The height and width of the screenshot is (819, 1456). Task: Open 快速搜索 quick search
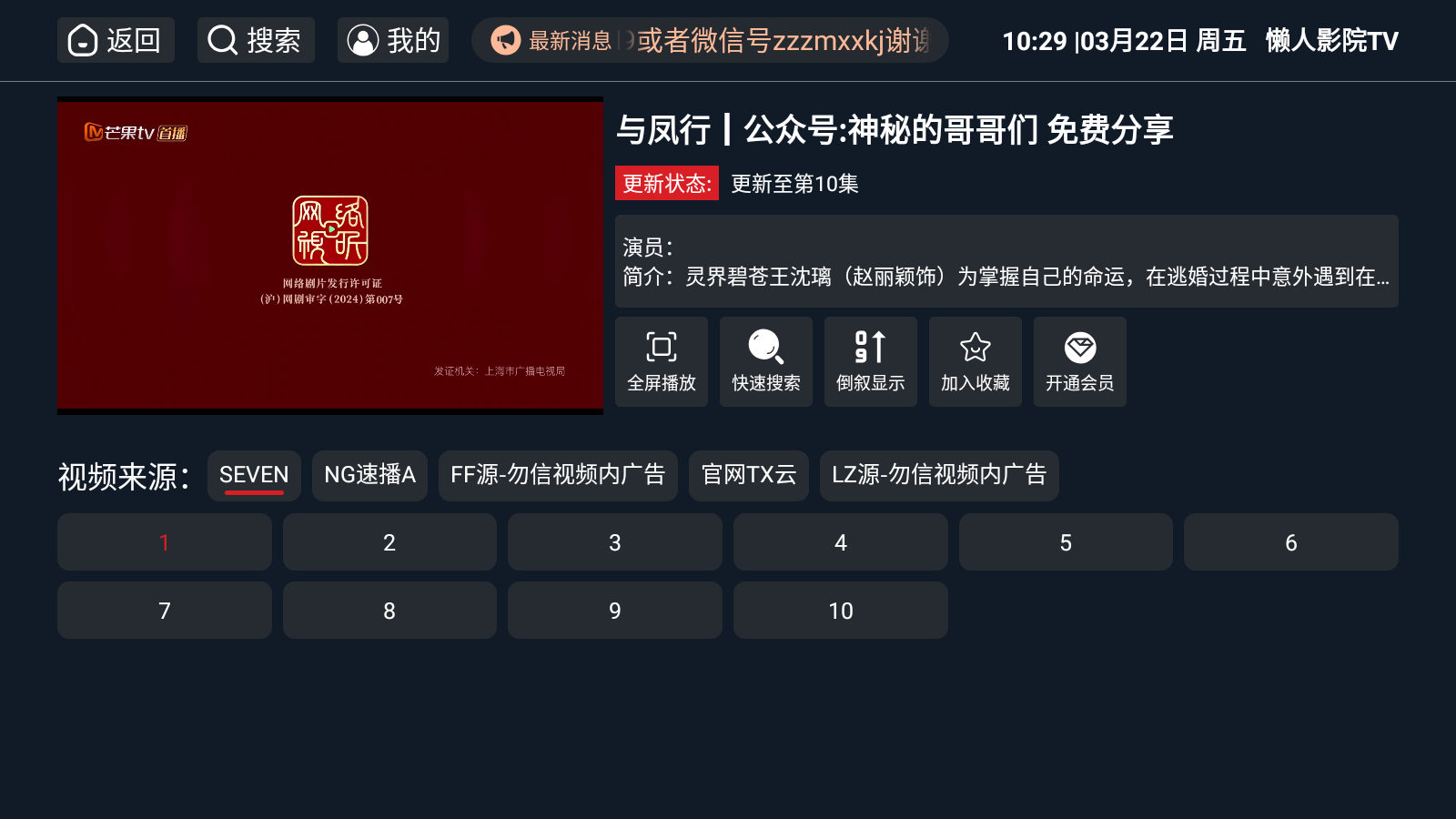766,361
